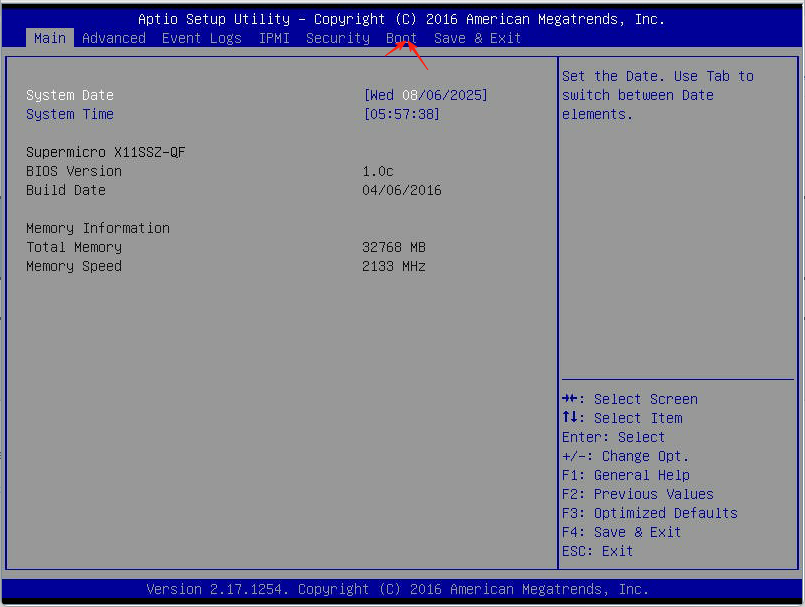Click F3: Optimized Defaults hint

coord(650,513)
